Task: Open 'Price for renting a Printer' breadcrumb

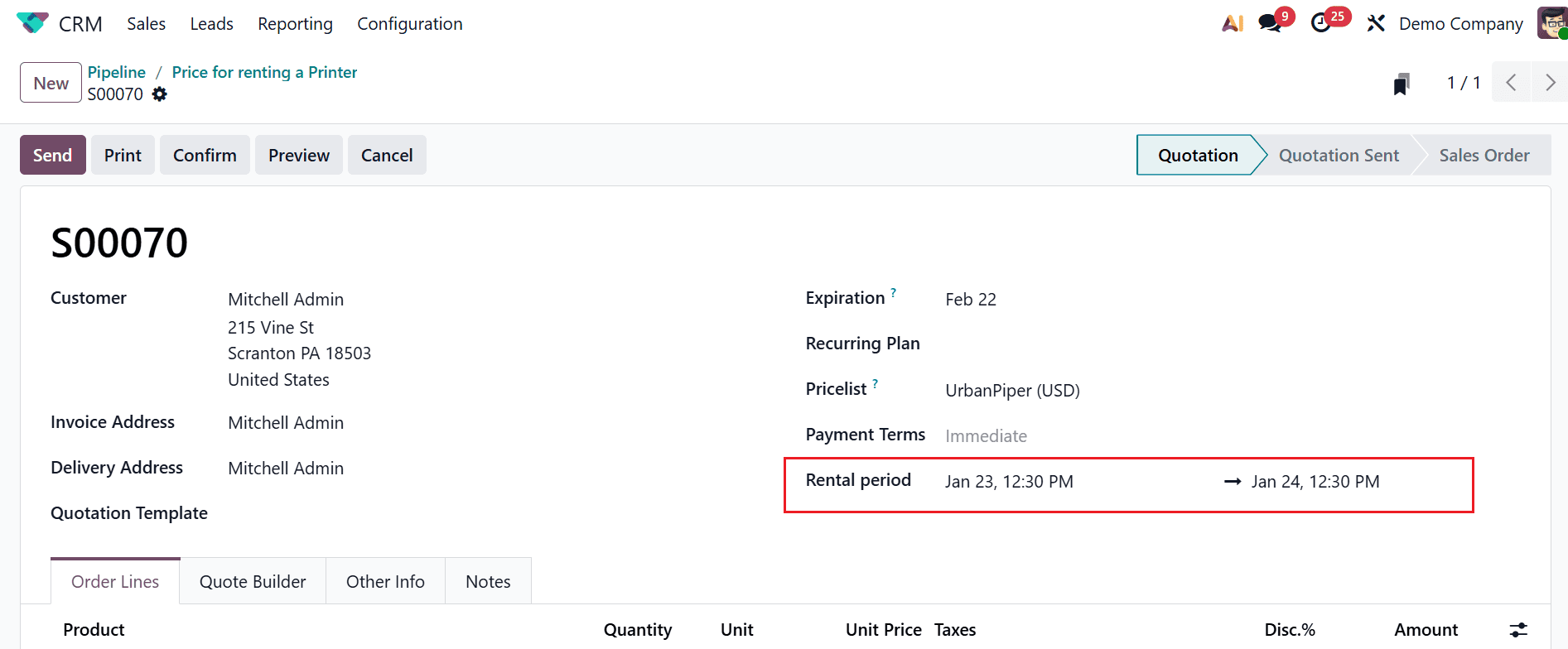Action: pos(264,72)
